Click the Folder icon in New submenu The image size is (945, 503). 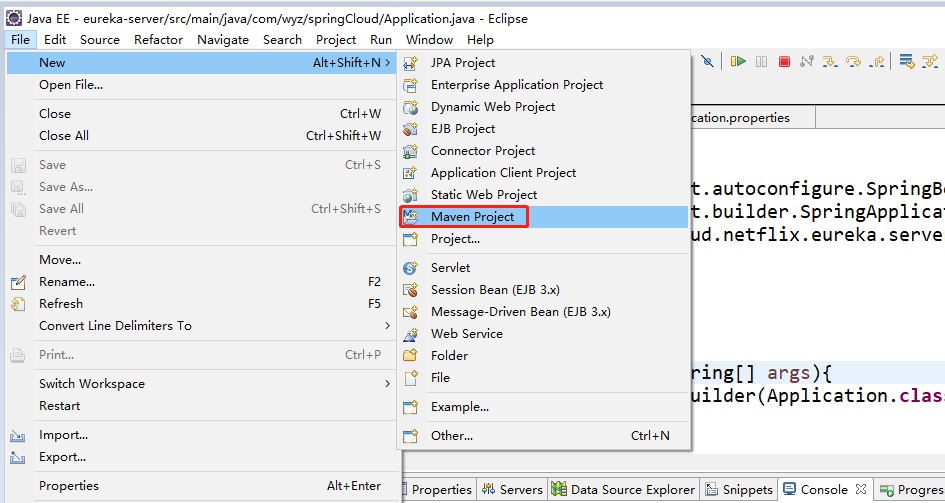(x=410, y=355)
